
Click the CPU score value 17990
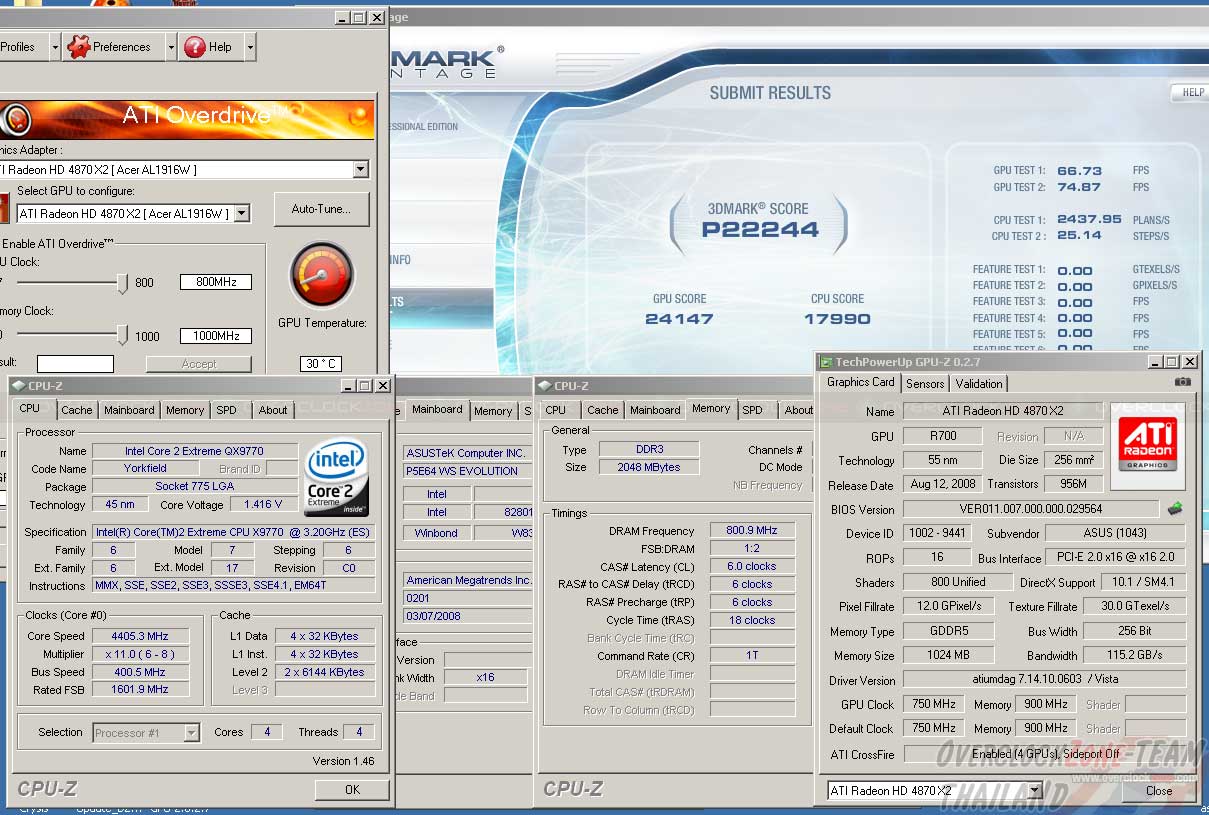(837, 319)
